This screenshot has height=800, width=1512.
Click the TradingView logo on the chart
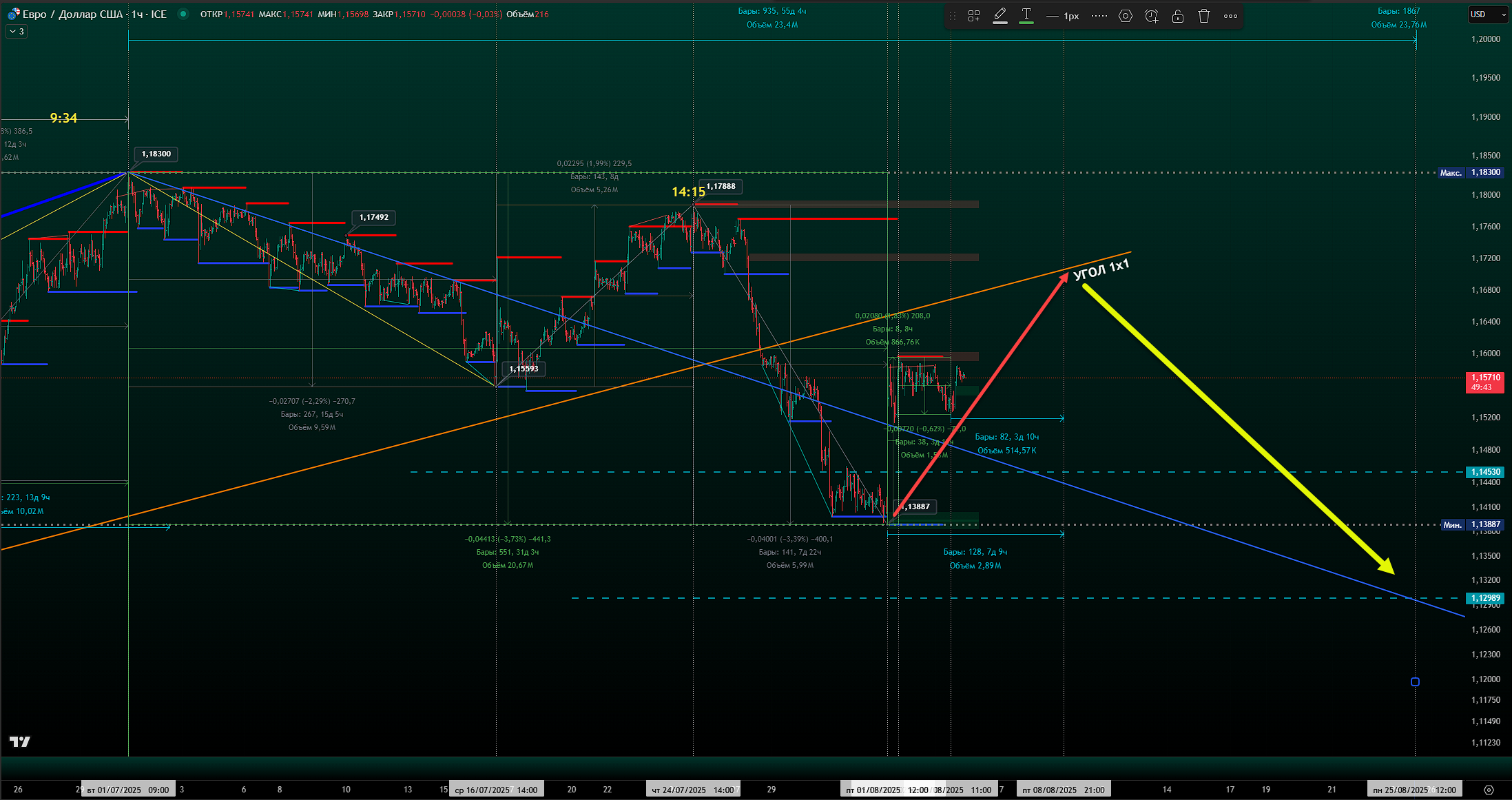point(20,741)
